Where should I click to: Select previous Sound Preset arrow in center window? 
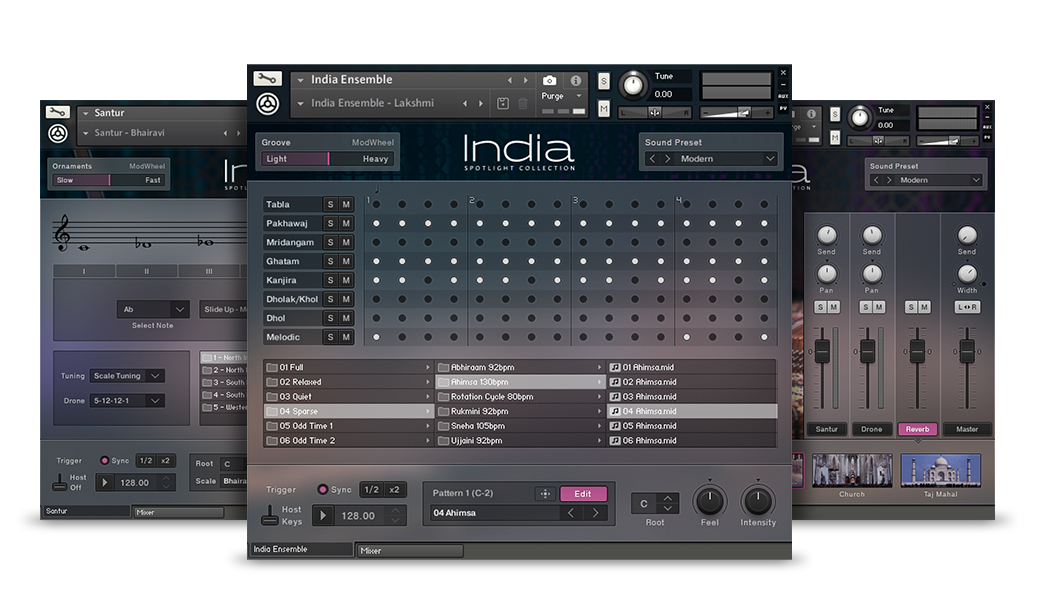pyautogui.click(x=652, y=159)
